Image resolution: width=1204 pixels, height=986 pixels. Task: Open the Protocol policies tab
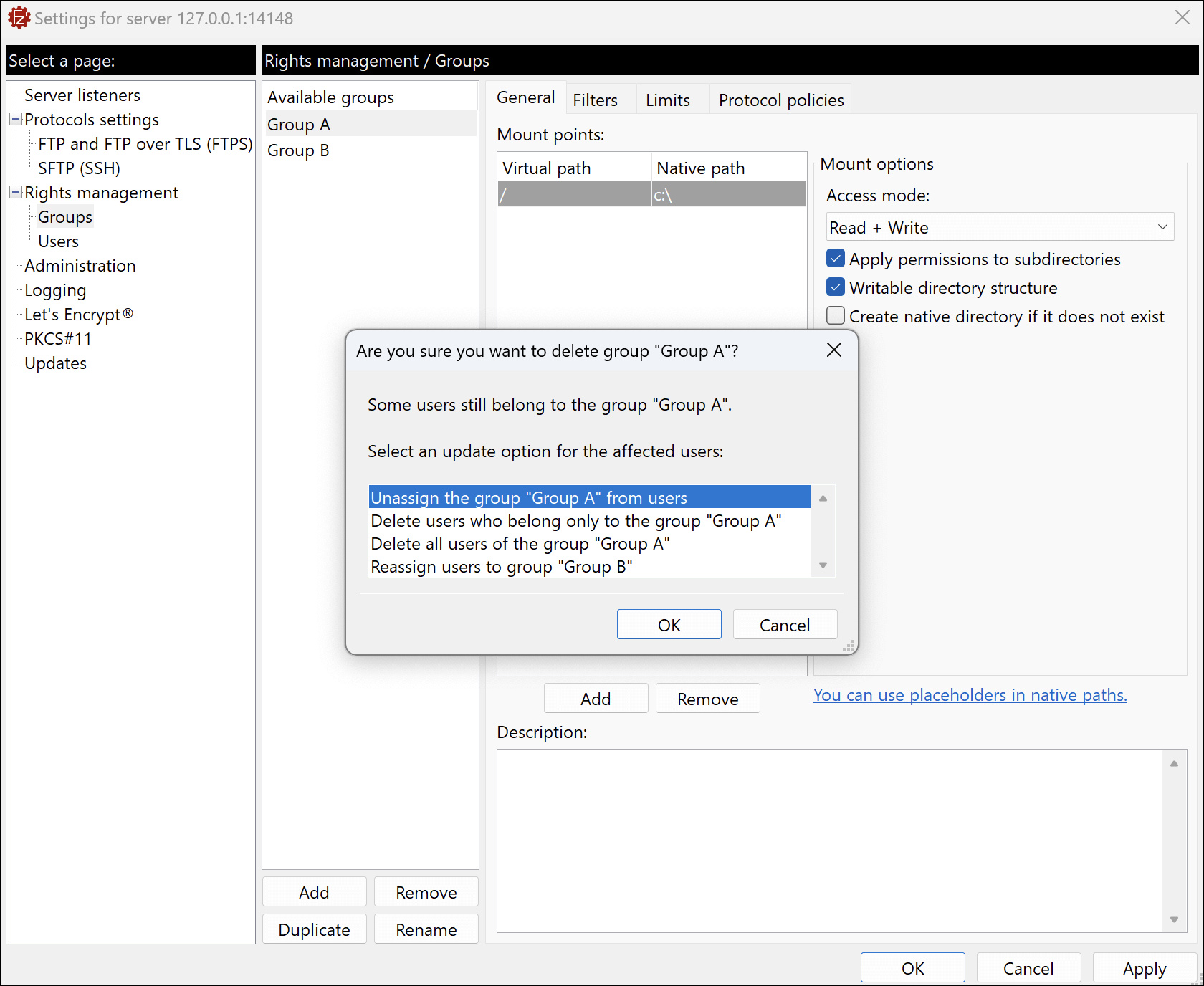[780, 100]
